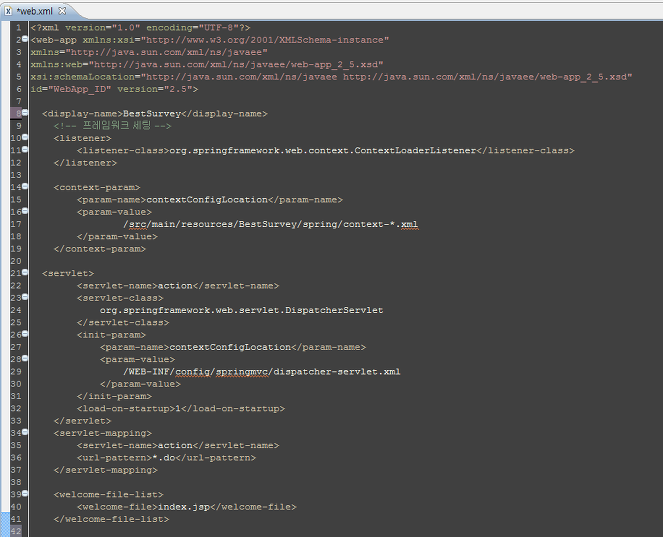Collapse the servlet-class fold on line 23

pos(25,296)
